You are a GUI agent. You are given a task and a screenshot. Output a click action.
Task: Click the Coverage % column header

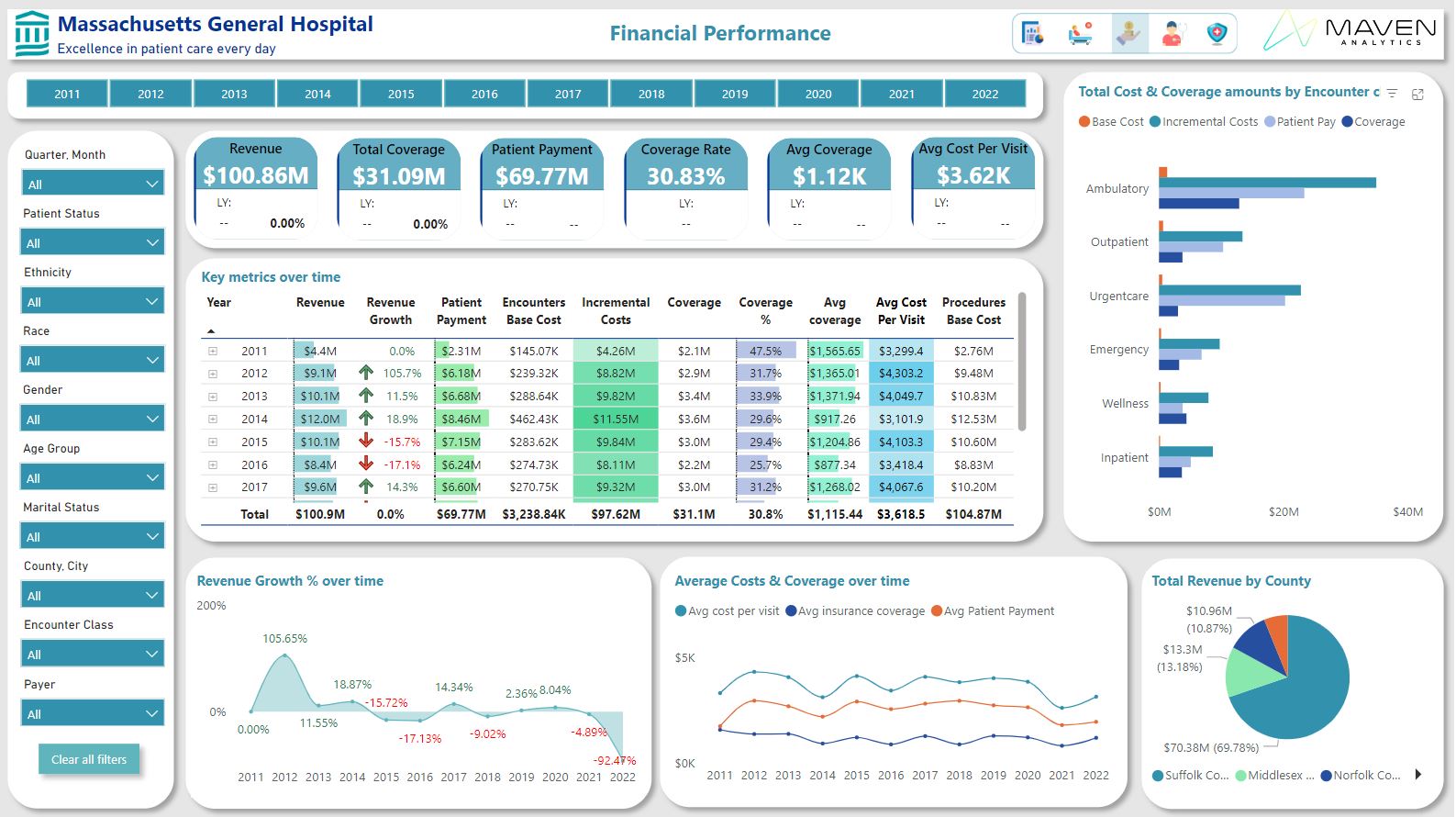765,311
